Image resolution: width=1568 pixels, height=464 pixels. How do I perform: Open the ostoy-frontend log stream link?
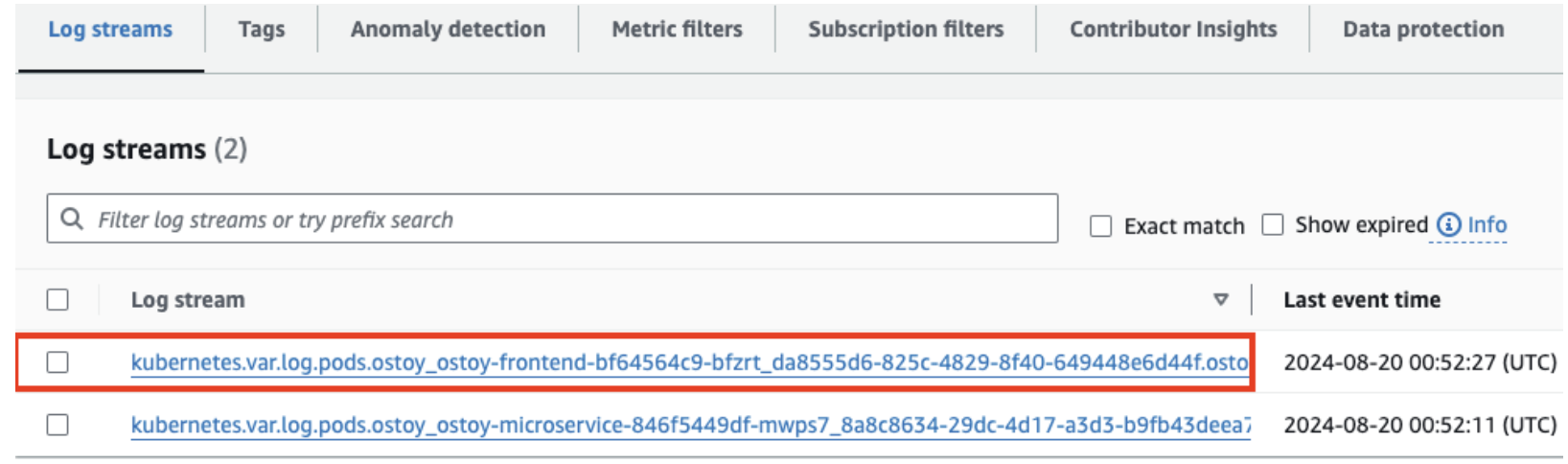click(x=689, y=362)
